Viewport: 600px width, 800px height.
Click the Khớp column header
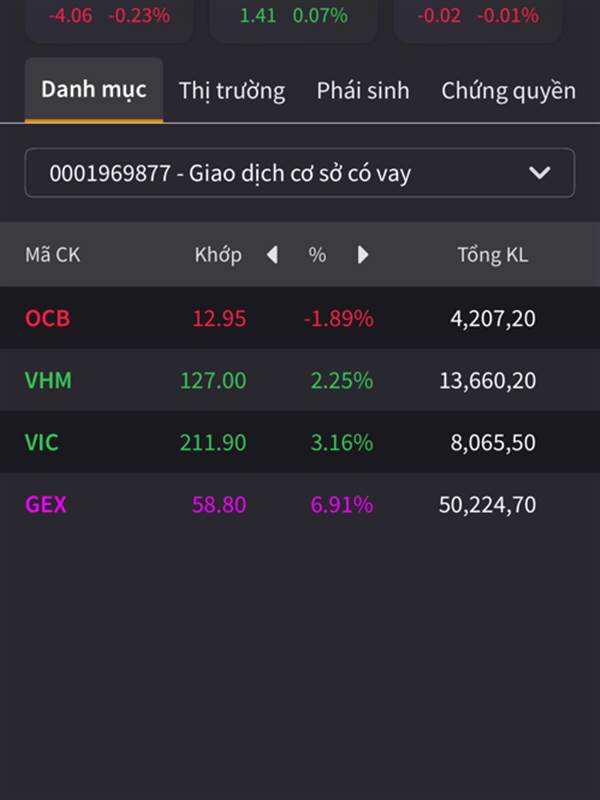click(218, 255)
